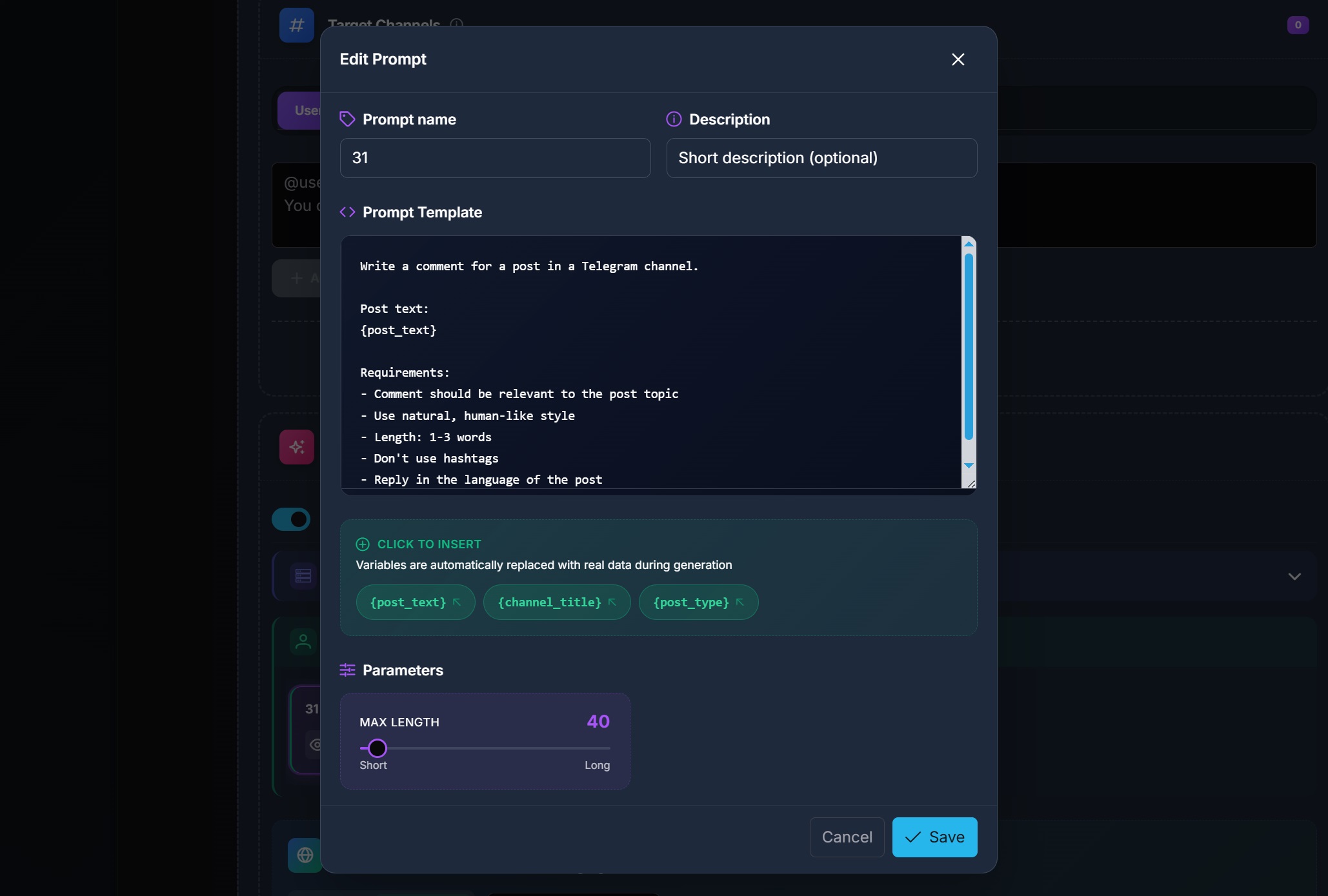
Task: Toggle the blue switch in the background page
Action: click(291, 519)
